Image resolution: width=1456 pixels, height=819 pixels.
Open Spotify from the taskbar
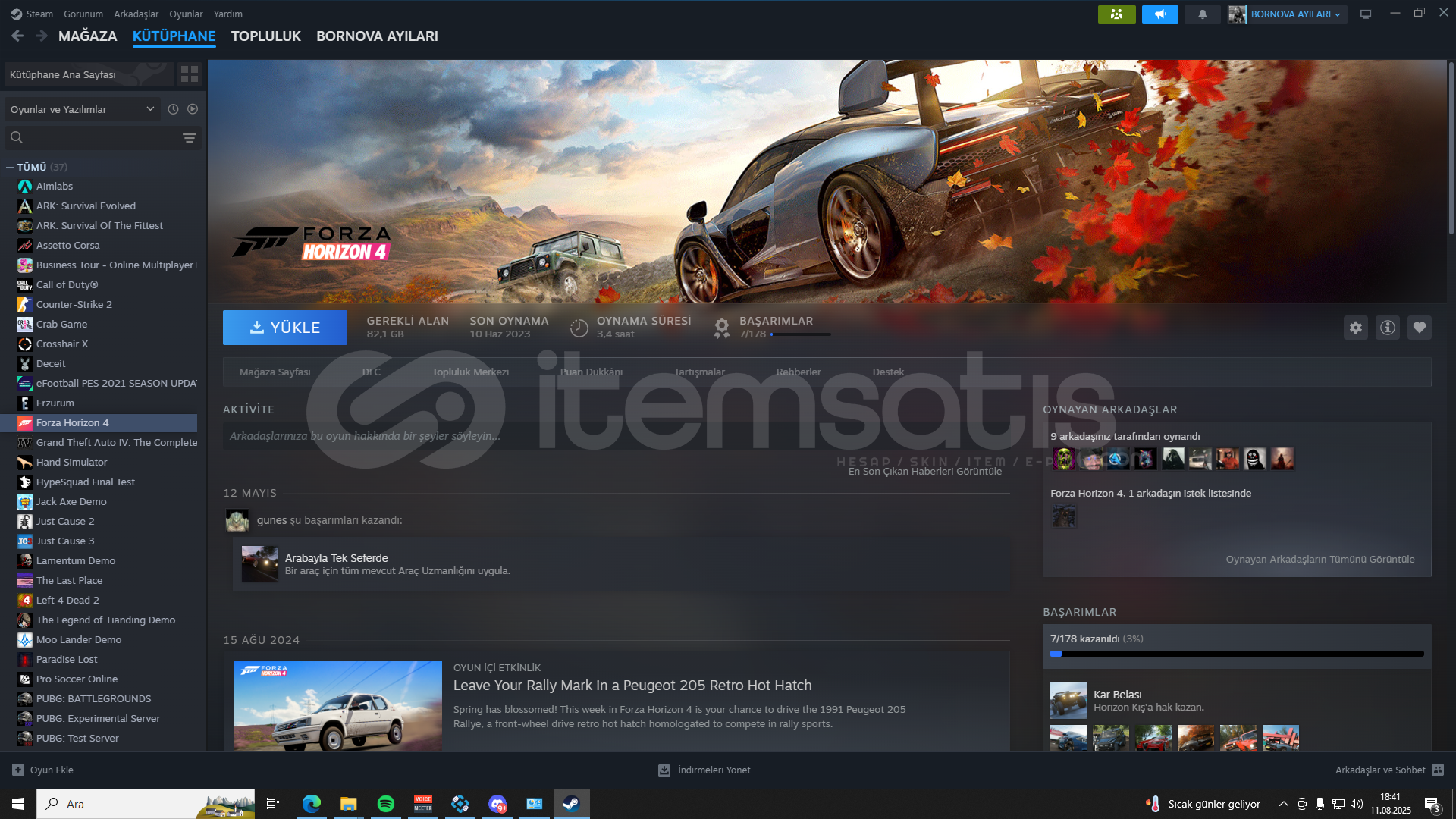[x=386, y=804]
